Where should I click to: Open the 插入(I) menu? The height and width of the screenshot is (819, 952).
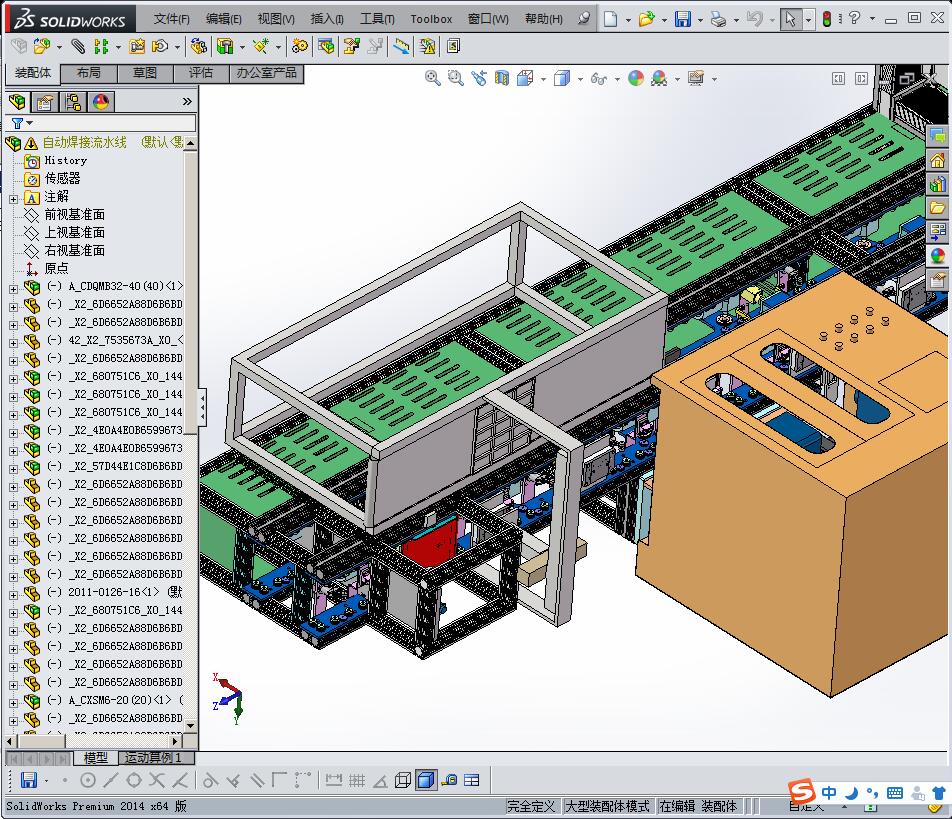click(x=327, y=19)
